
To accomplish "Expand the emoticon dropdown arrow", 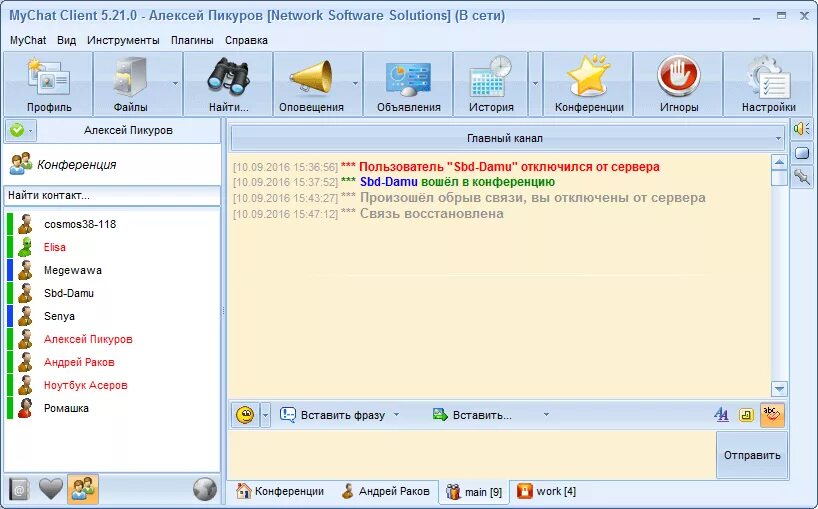I will tap(266, 415).
